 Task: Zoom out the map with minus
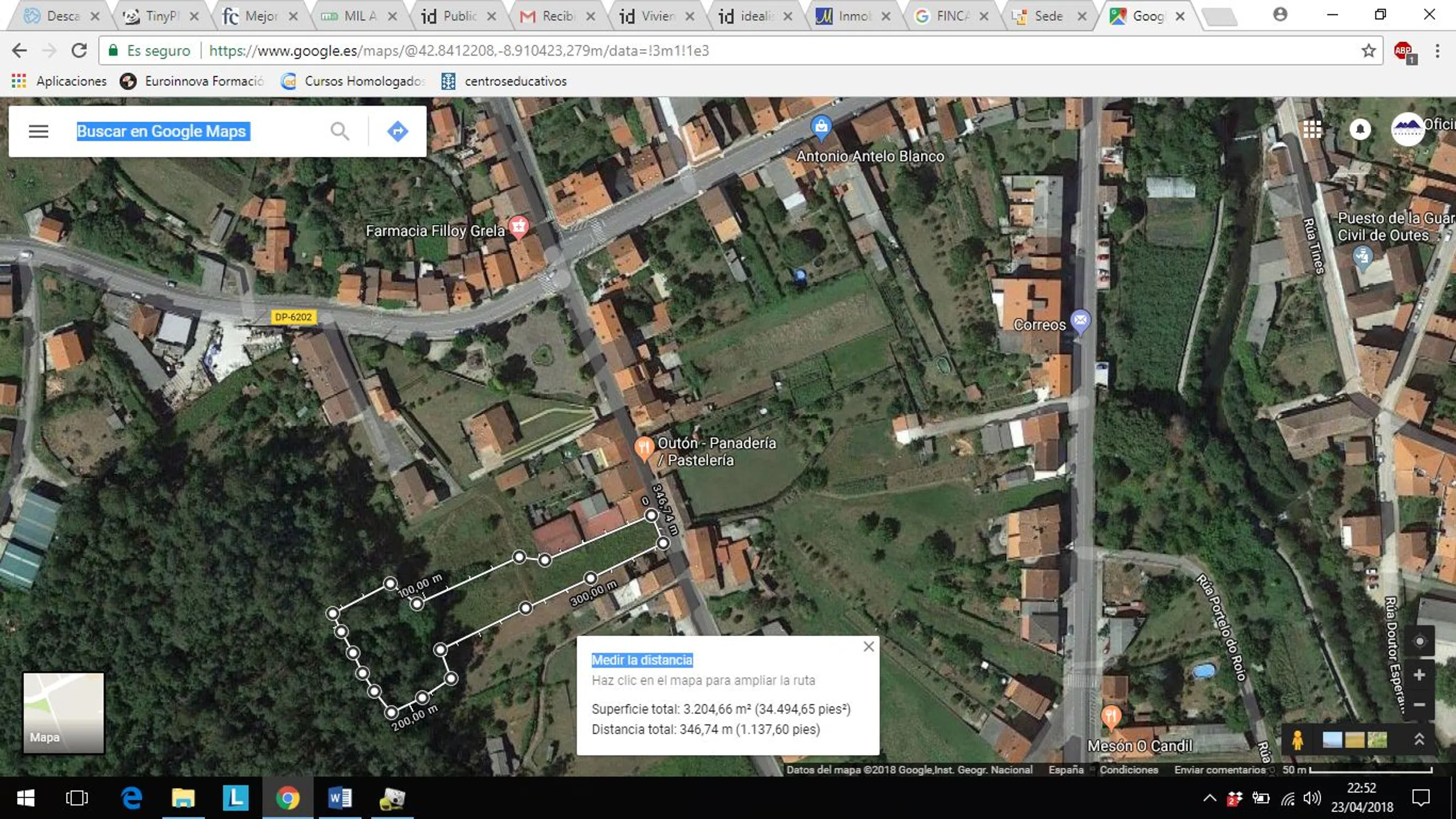(x=1419, y=705)
